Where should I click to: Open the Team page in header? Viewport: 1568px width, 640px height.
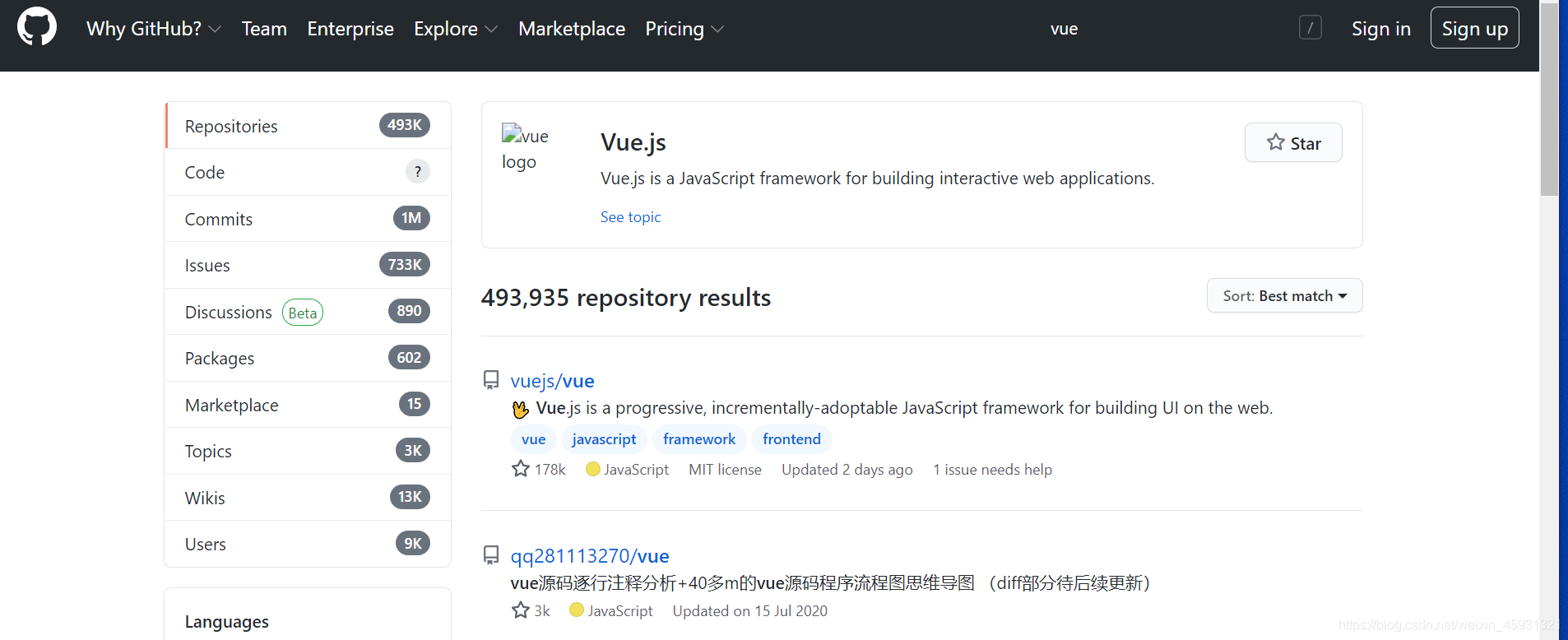click(264, 29)
